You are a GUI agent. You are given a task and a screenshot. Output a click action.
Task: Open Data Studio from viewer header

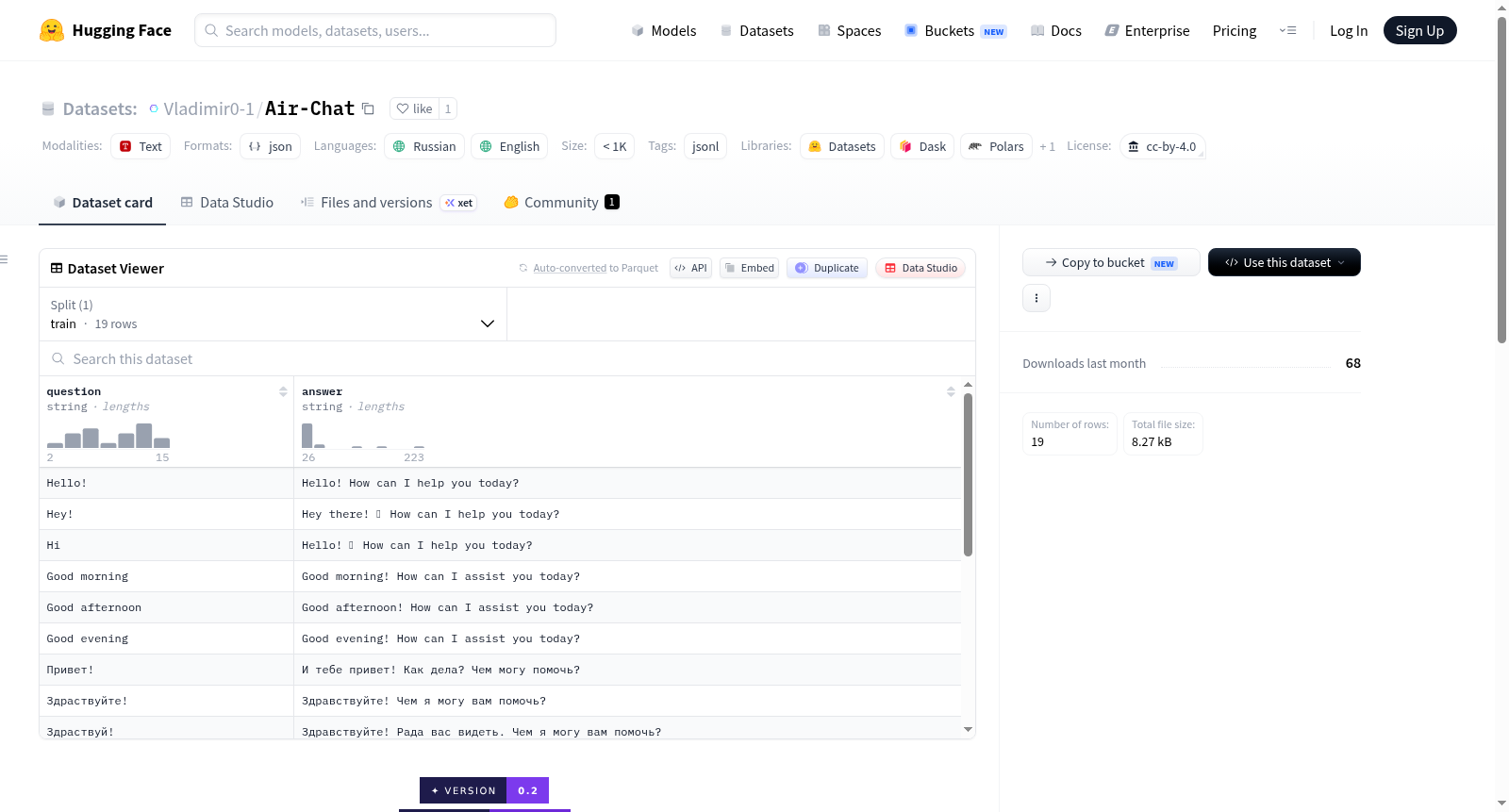tap(920, 268)
